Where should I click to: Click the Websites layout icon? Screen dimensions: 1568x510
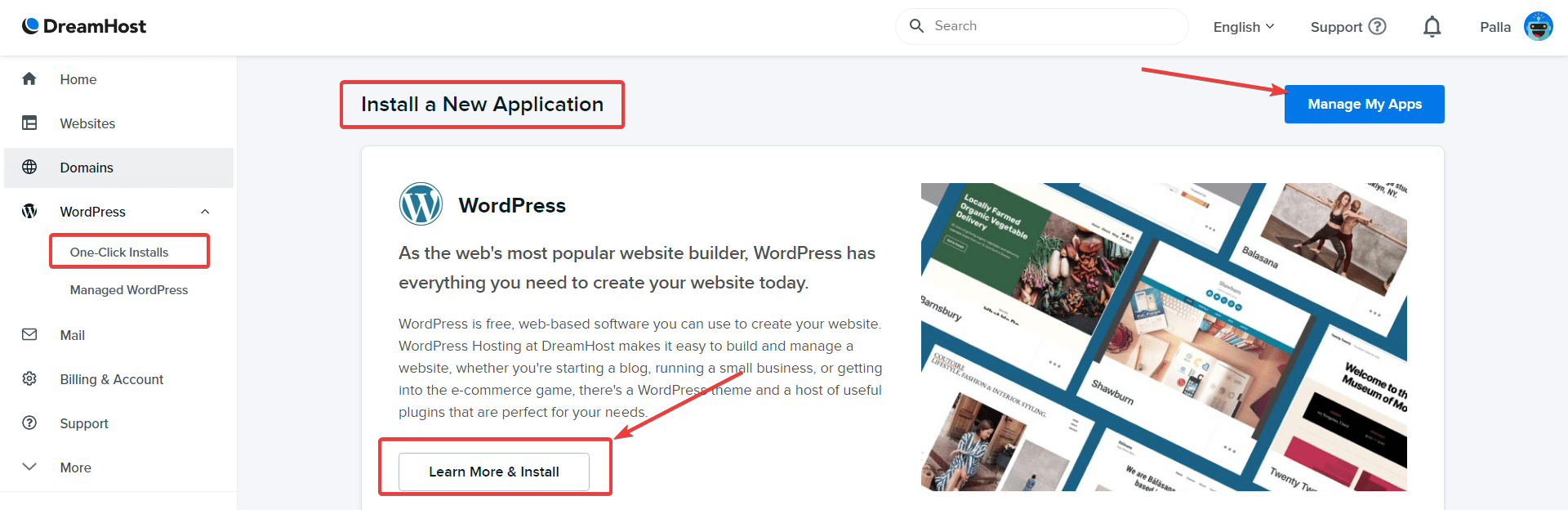point(29,123)
